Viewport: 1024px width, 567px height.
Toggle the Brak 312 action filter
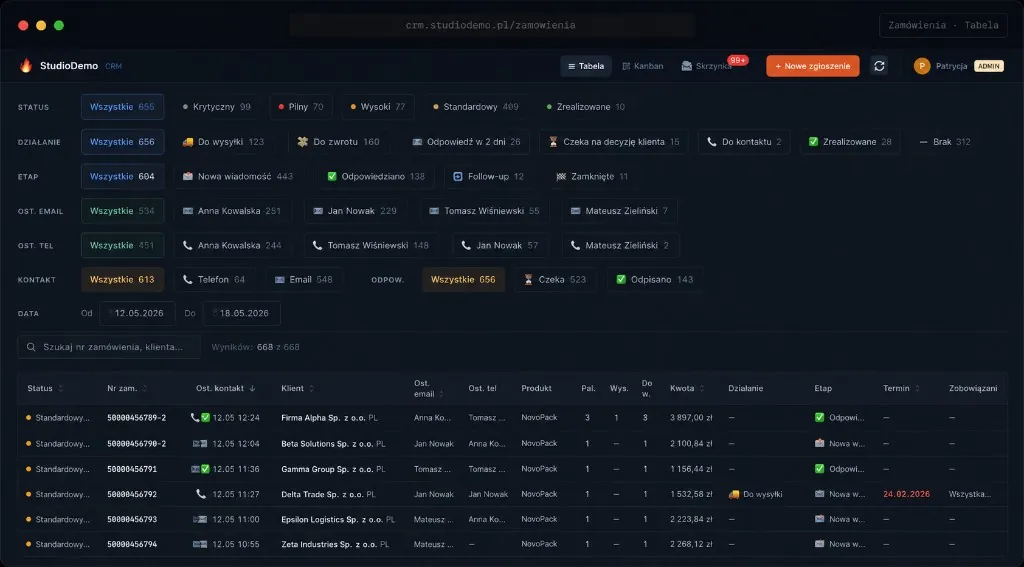(x=945, y=142)
